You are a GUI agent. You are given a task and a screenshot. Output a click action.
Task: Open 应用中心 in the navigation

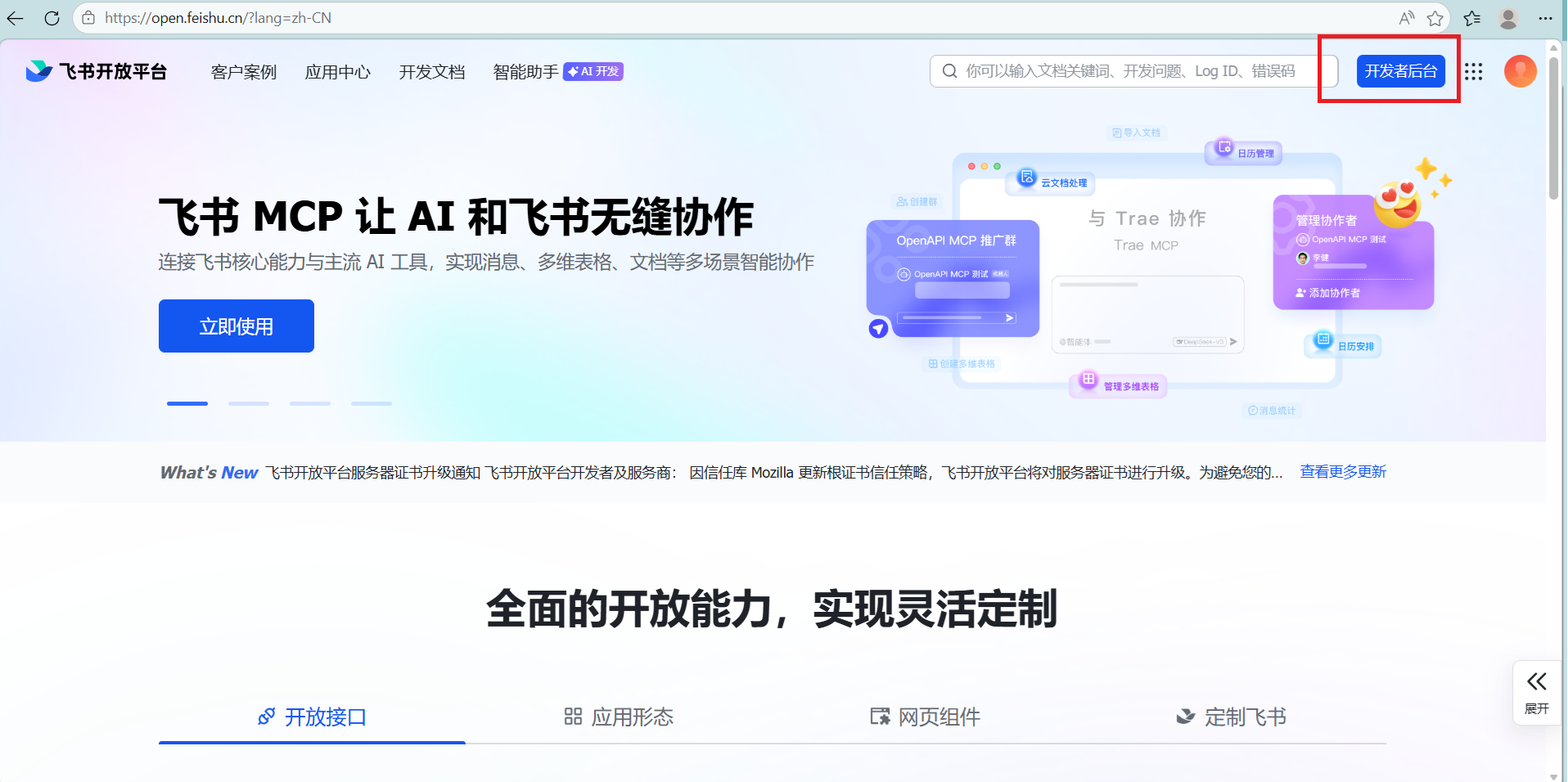(x=338, y=72)
